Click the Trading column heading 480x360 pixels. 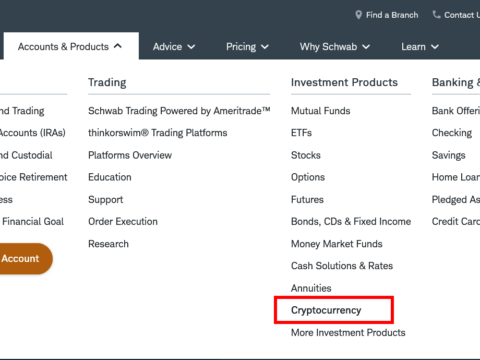pos(107,82)
